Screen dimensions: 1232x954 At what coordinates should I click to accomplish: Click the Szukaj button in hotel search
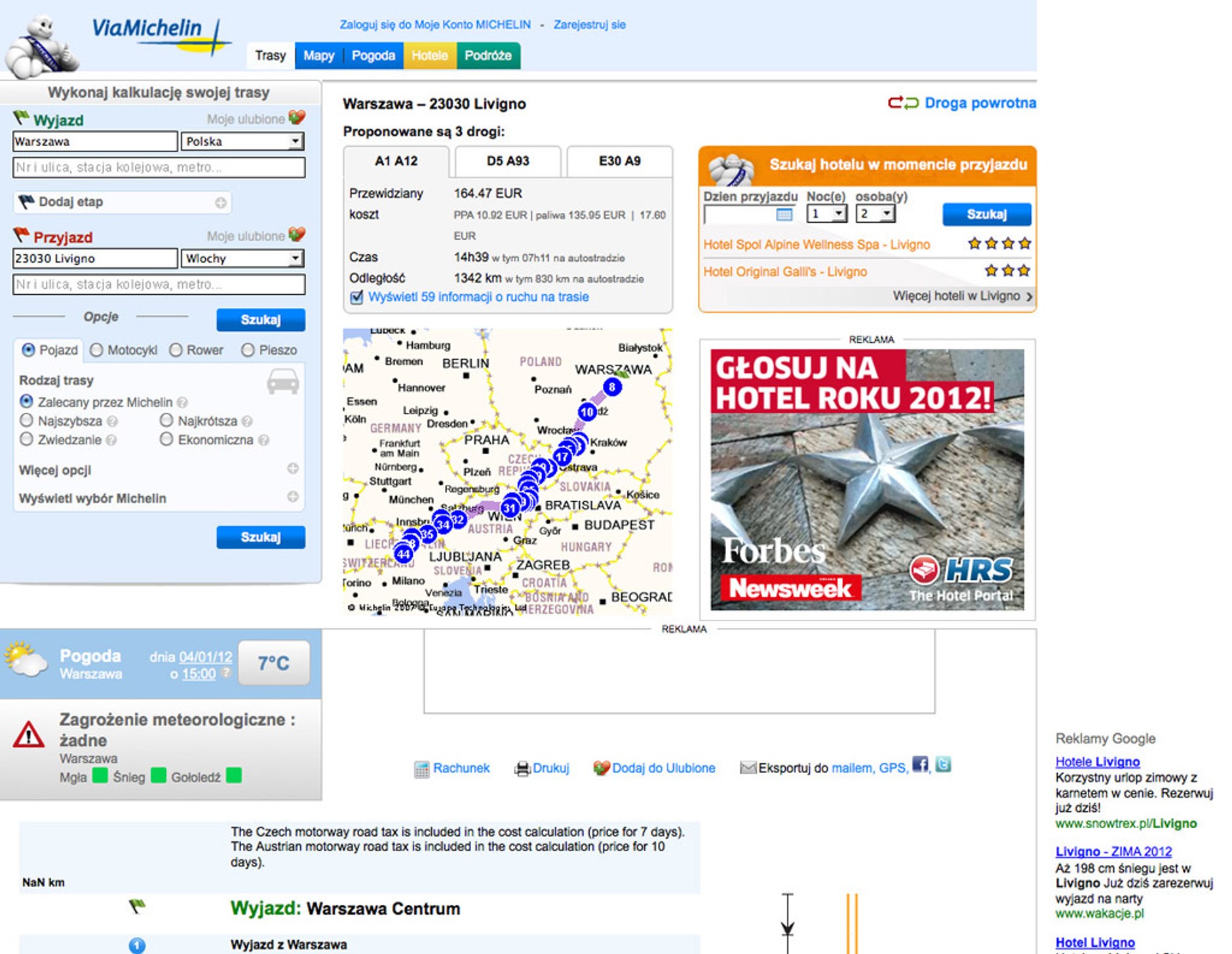point(986,214)
